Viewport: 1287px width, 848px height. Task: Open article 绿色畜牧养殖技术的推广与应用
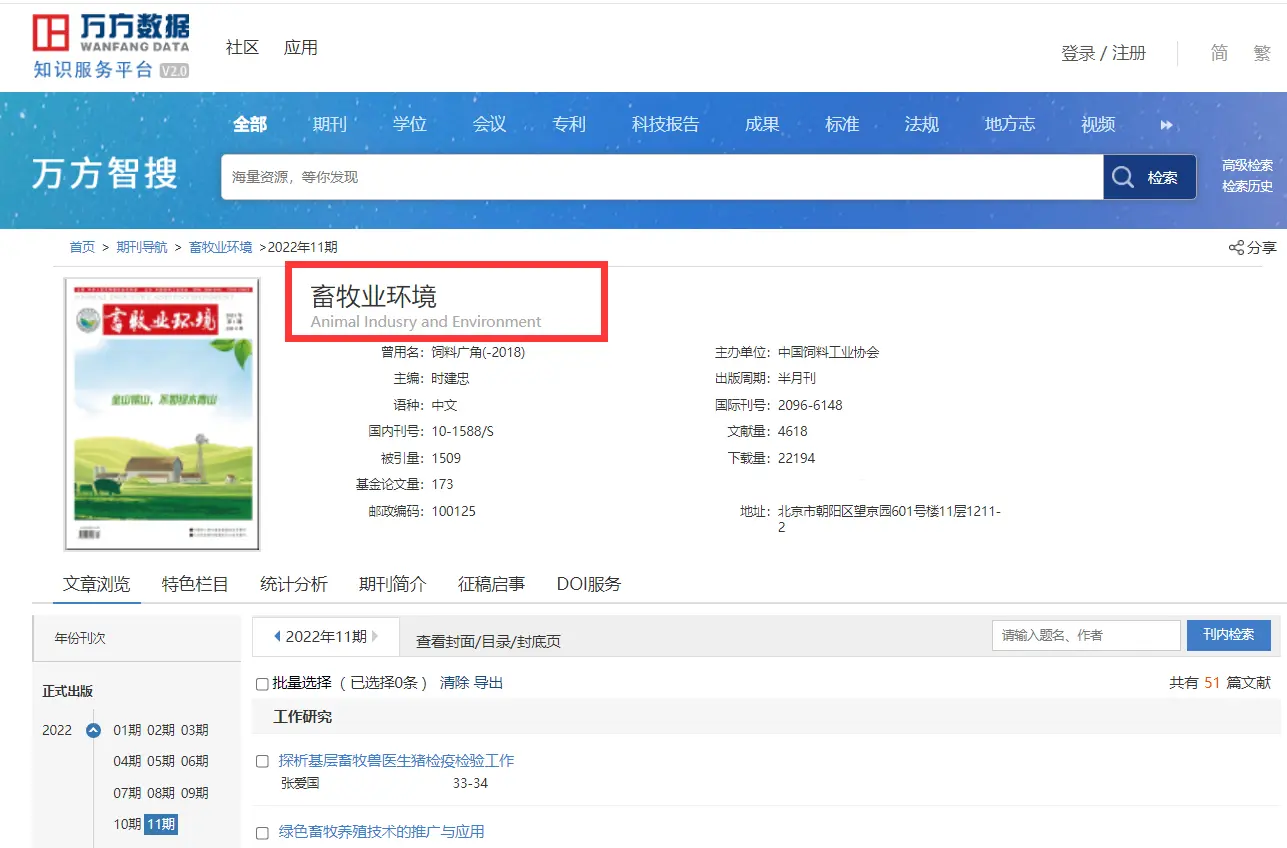point(381,832)
